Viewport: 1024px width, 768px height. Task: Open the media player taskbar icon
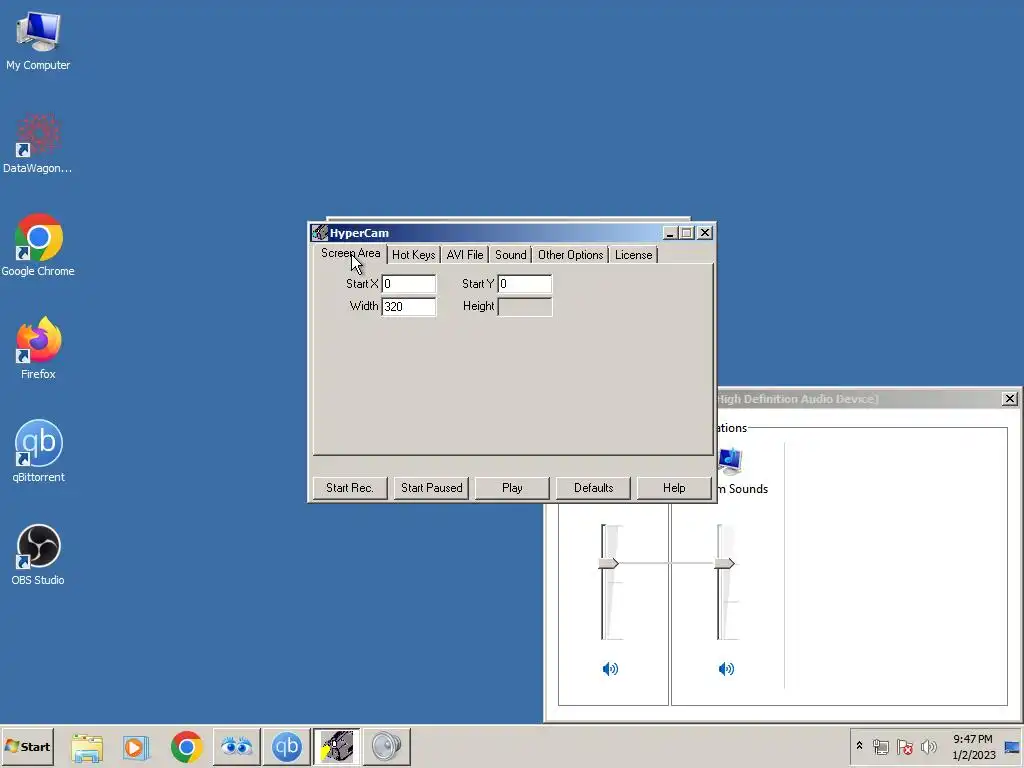136,746
